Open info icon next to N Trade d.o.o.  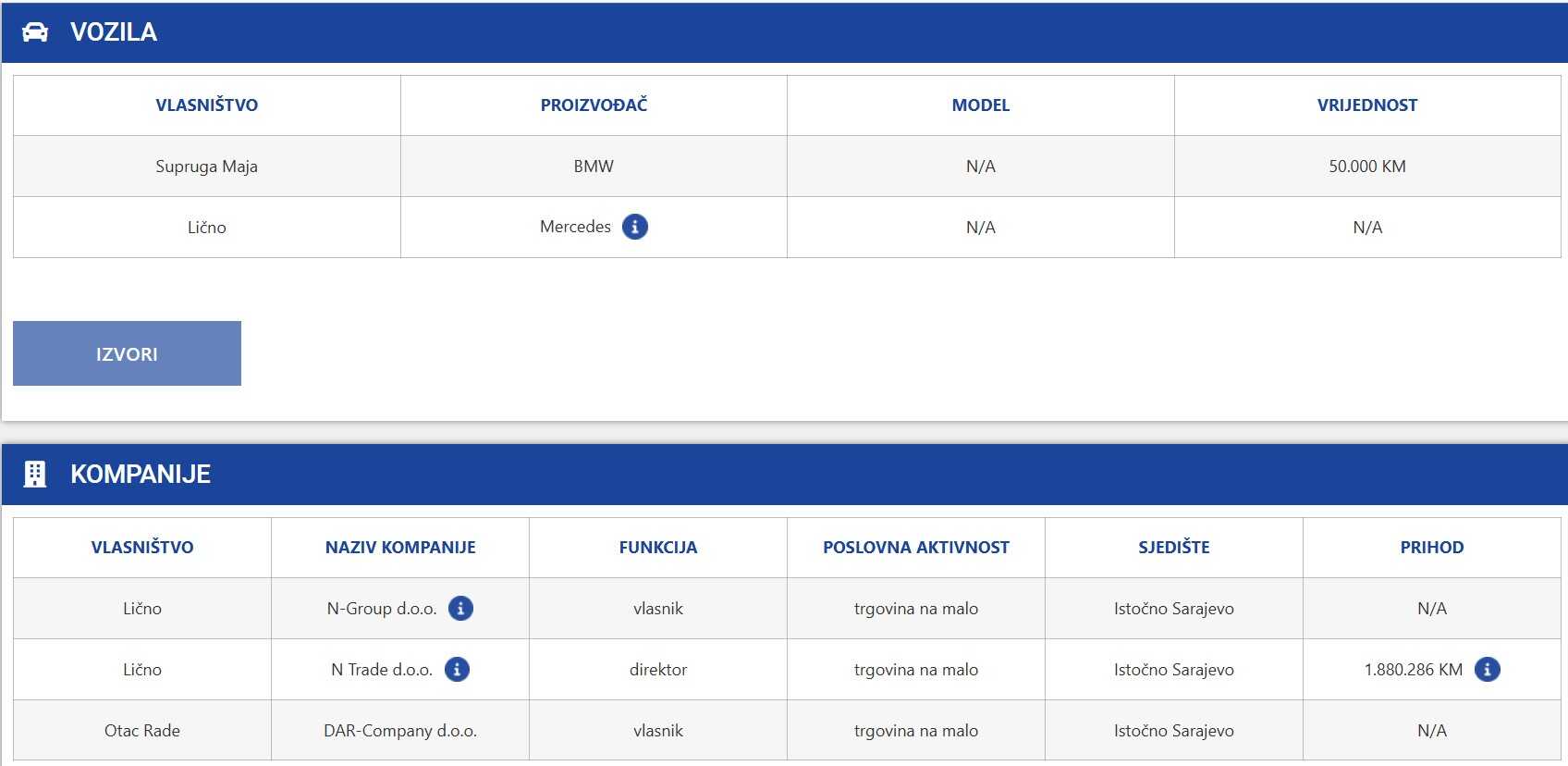457,669
